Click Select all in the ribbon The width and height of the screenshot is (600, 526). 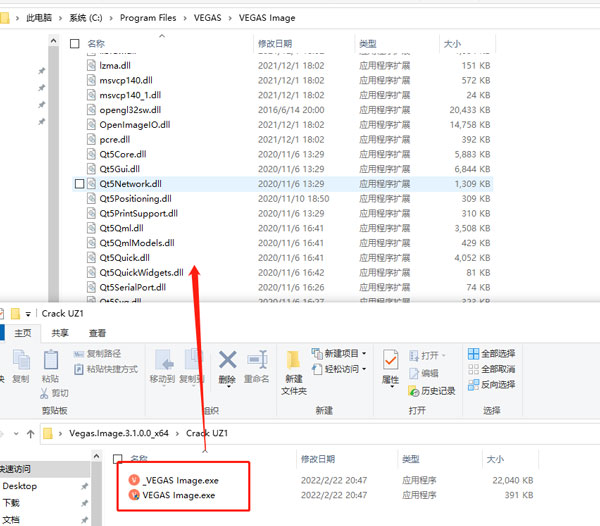click(x=491, y=354)
